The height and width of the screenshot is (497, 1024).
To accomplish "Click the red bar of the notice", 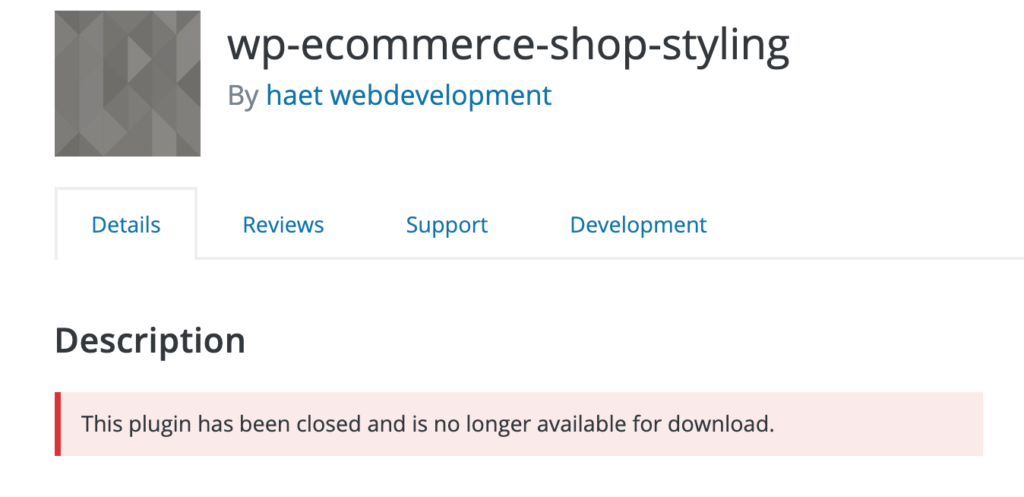I will (x=58, y=424).
